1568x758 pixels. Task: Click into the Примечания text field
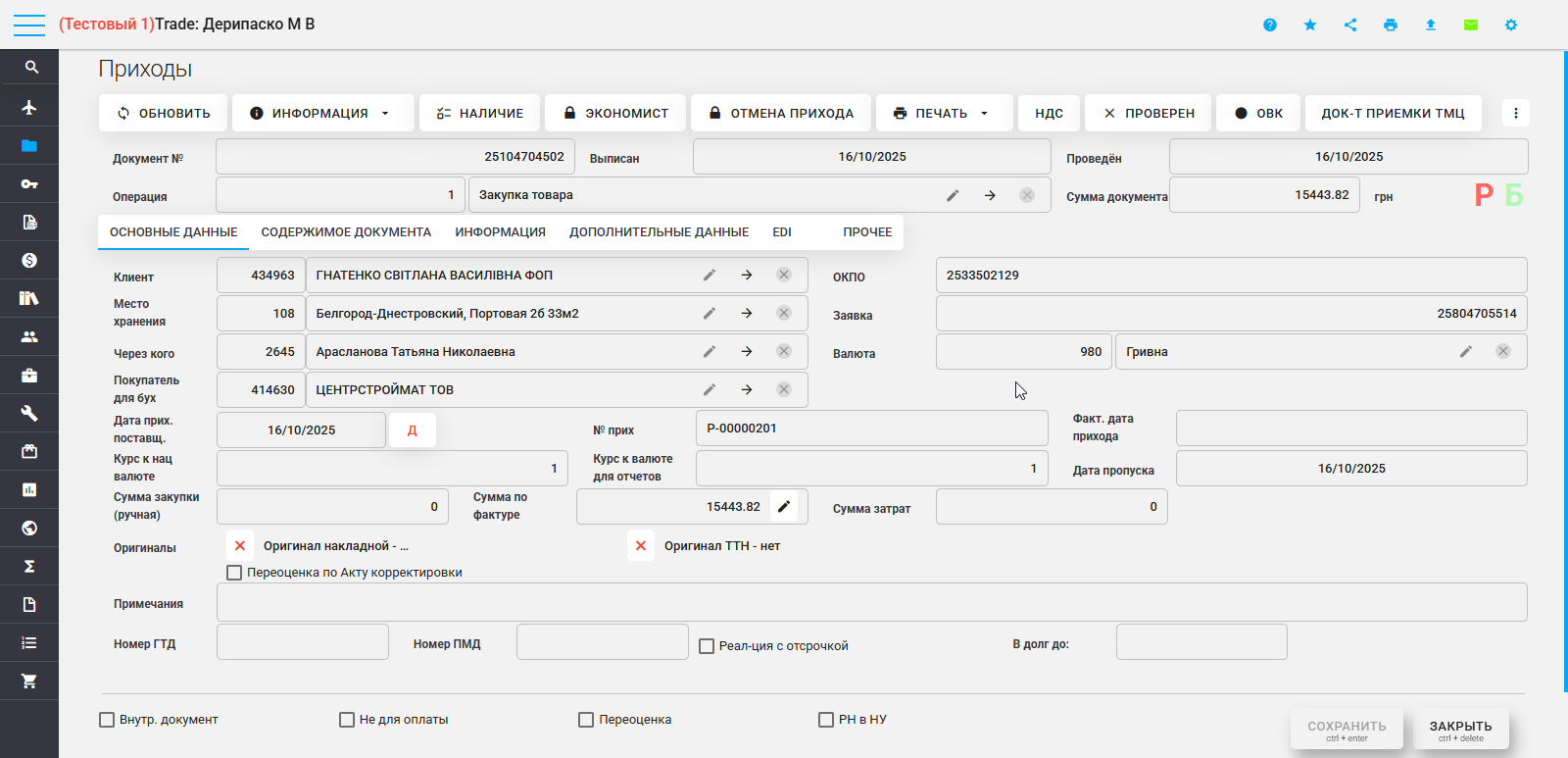click(871, 603)
